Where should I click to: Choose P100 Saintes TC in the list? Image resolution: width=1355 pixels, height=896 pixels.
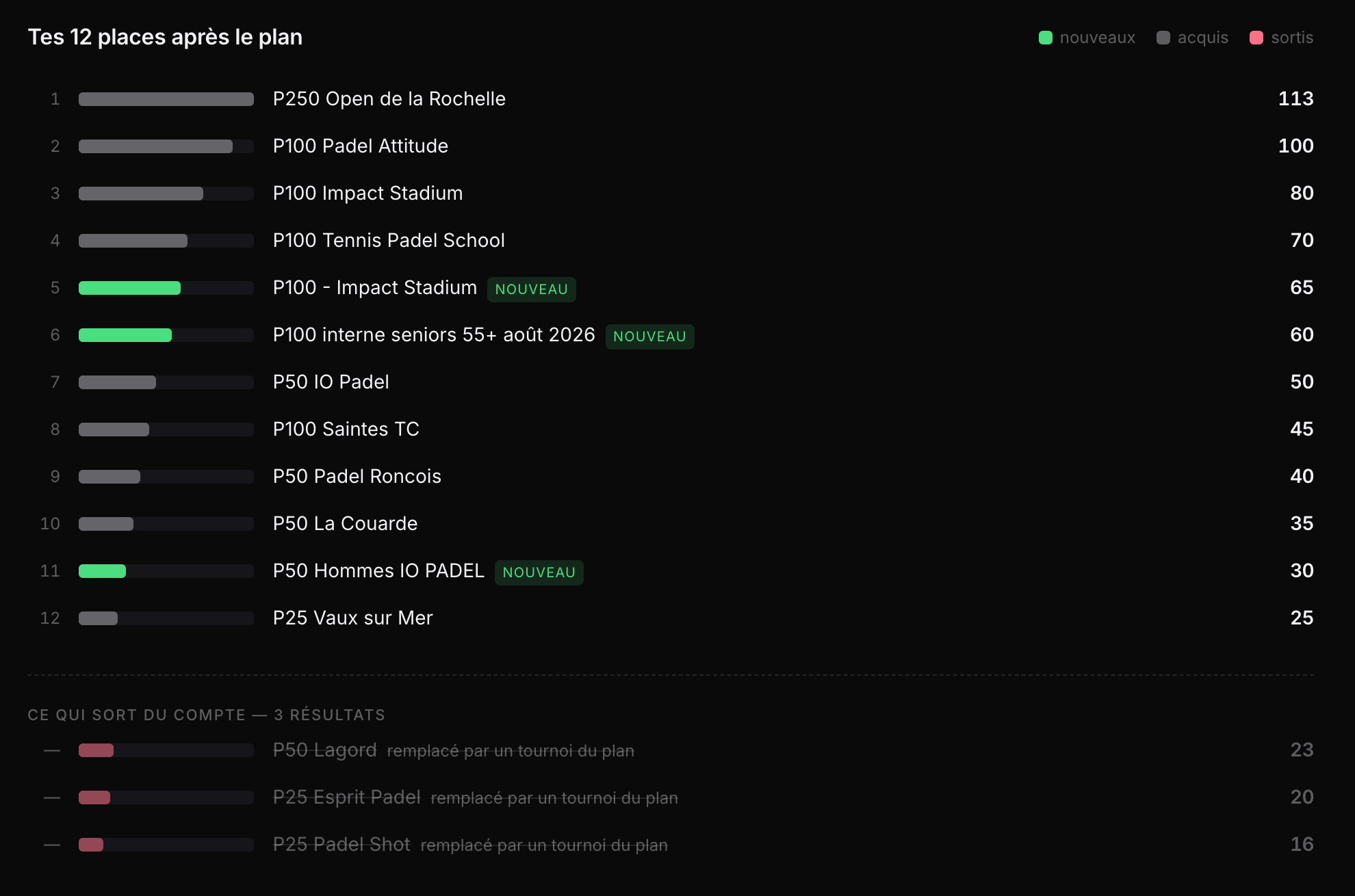click(x=671, y=429)
